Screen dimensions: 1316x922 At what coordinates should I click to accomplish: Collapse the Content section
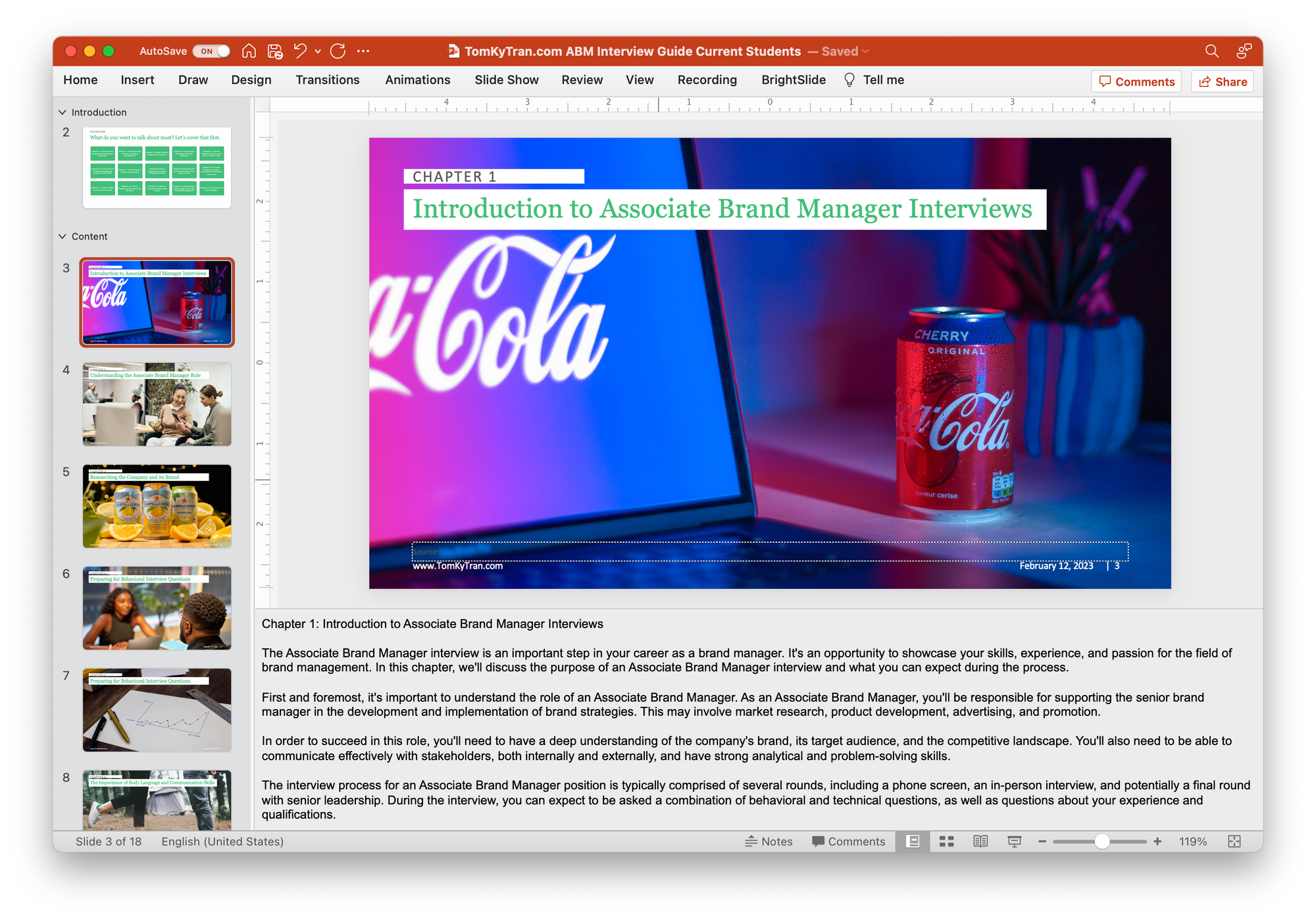coord(63,236)
